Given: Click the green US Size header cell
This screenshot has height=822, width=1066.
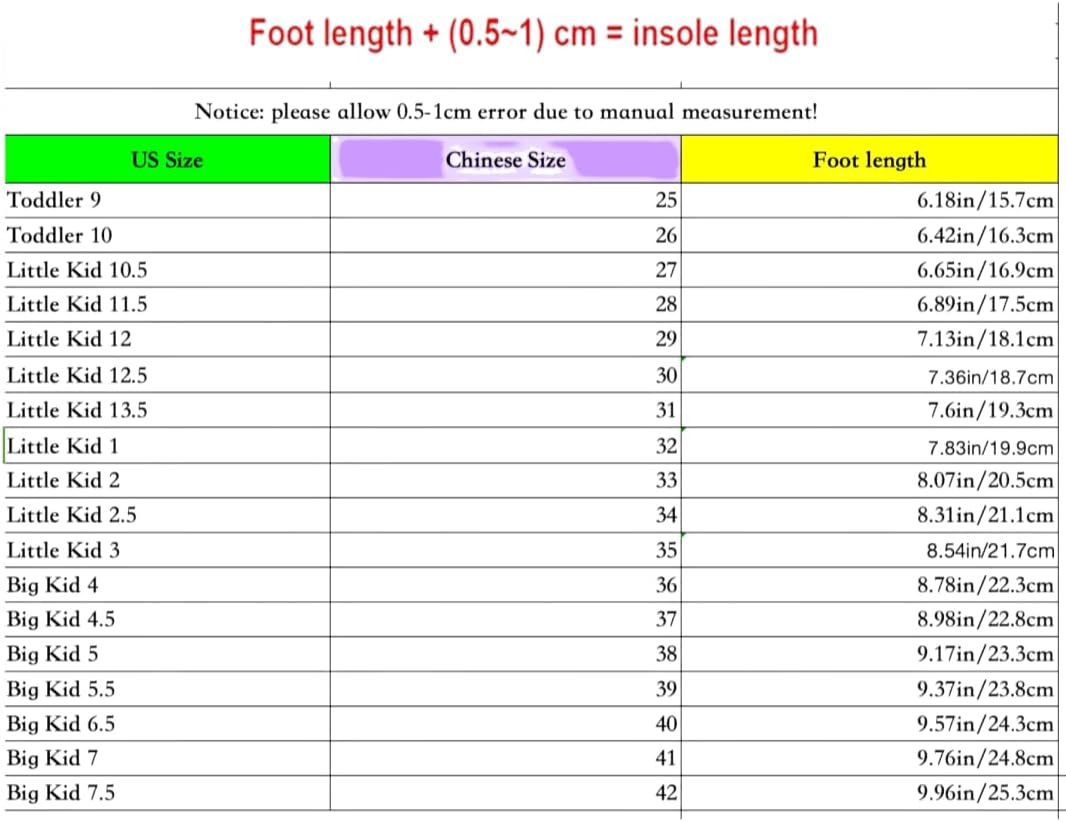Looking at the screenshot, I should click(x=167, y=160).
